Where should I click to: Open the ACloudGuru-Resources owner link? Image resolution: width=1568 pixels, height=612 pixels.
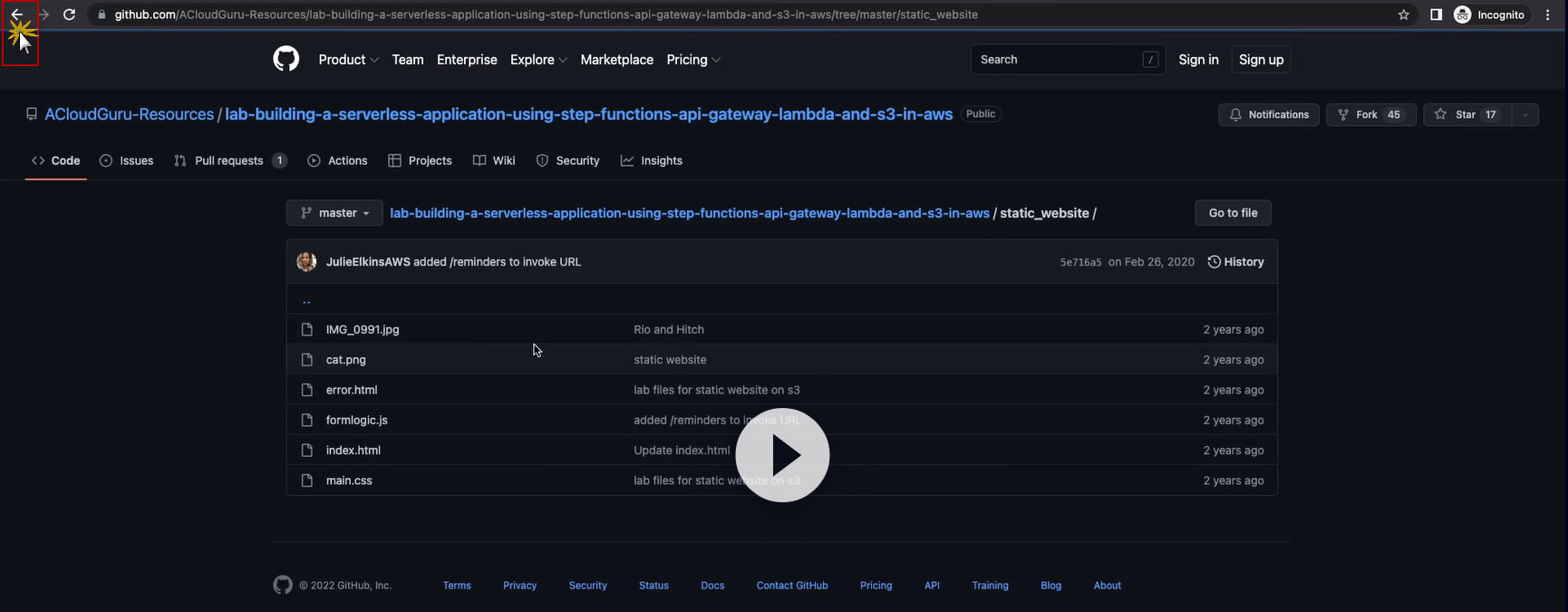pos(130,114)
